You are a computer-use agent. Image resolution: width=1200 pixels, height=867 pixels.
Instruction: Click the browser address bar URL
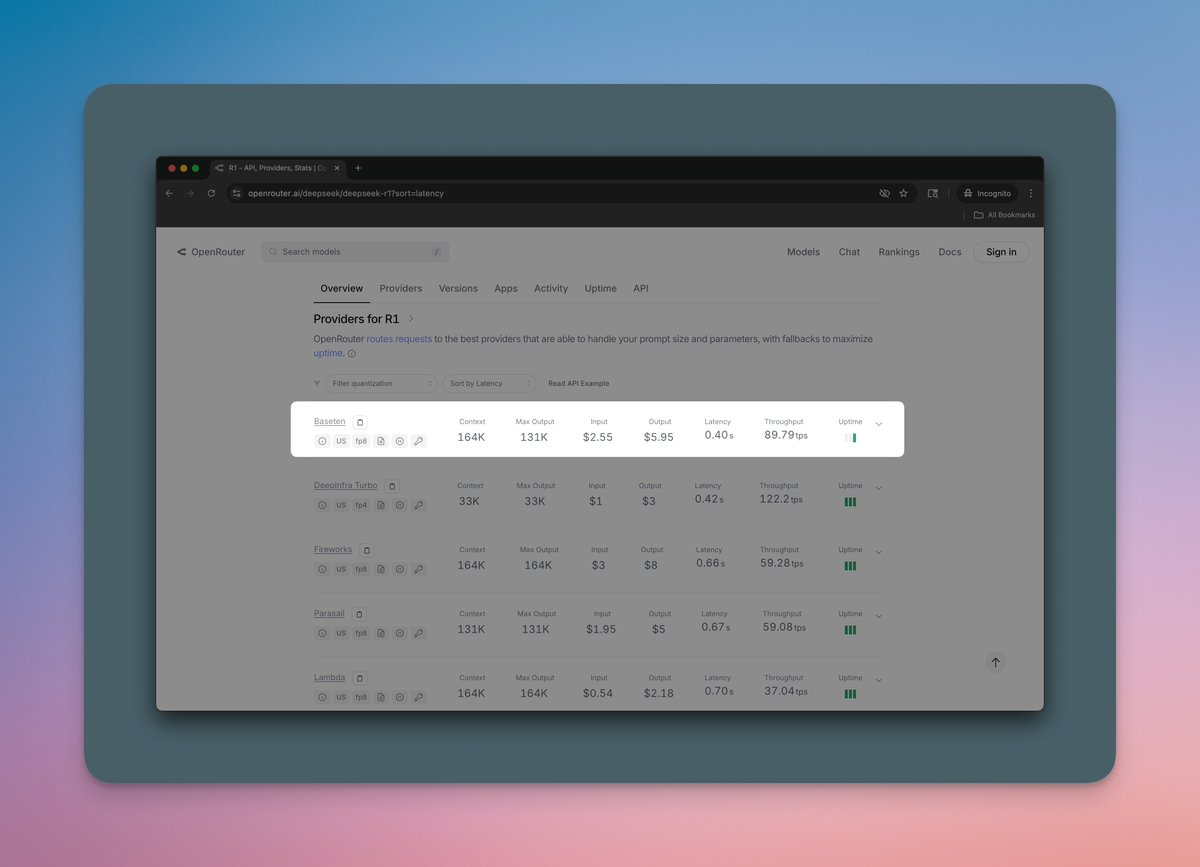pos(345,193)
